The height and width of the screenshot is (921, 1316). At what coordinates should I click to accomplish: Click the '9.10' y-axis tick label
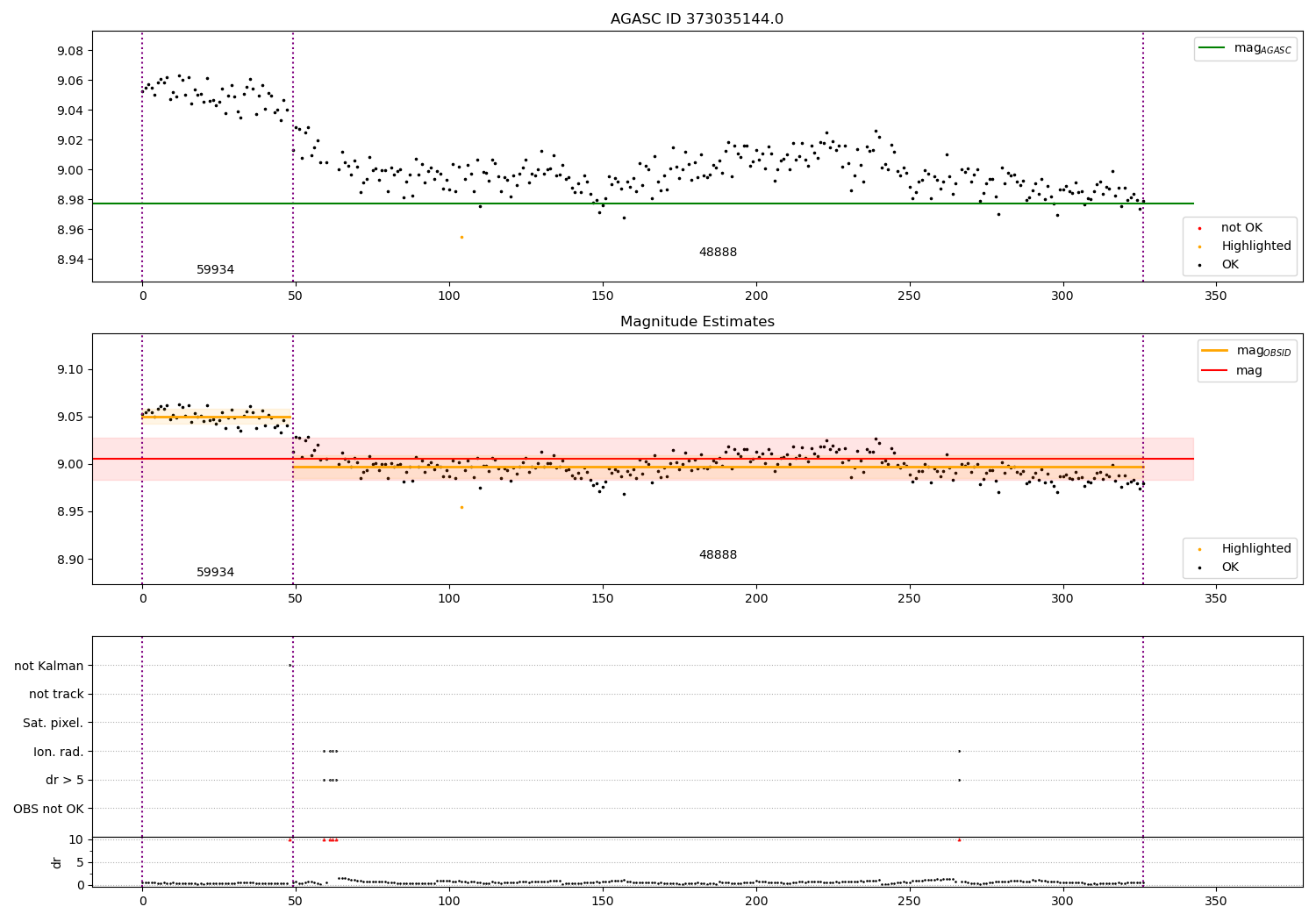(x=69, y=370)
